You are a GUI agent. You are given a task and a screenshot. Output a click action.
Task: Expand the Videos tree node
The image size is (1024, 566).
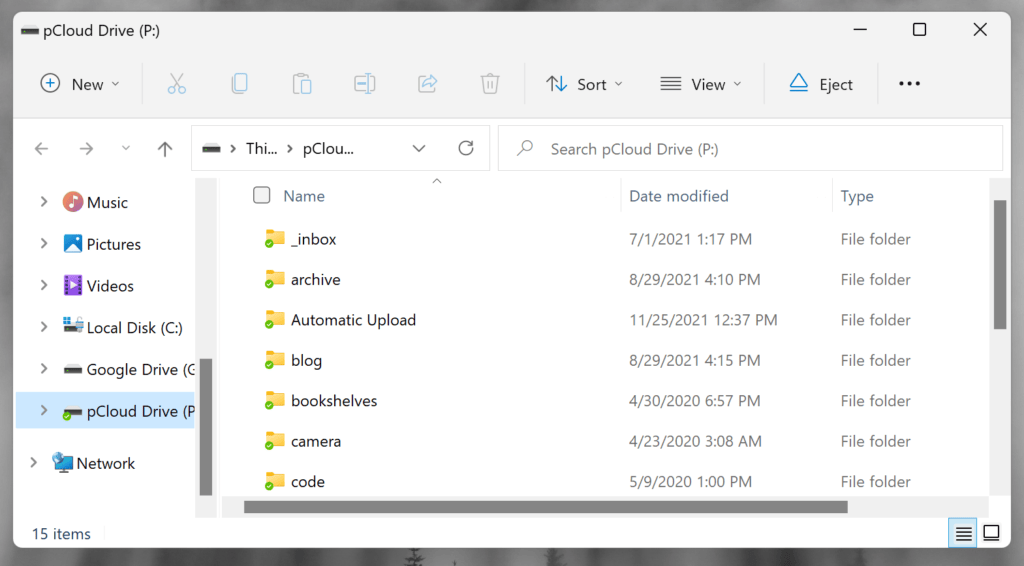pos(43,285)
